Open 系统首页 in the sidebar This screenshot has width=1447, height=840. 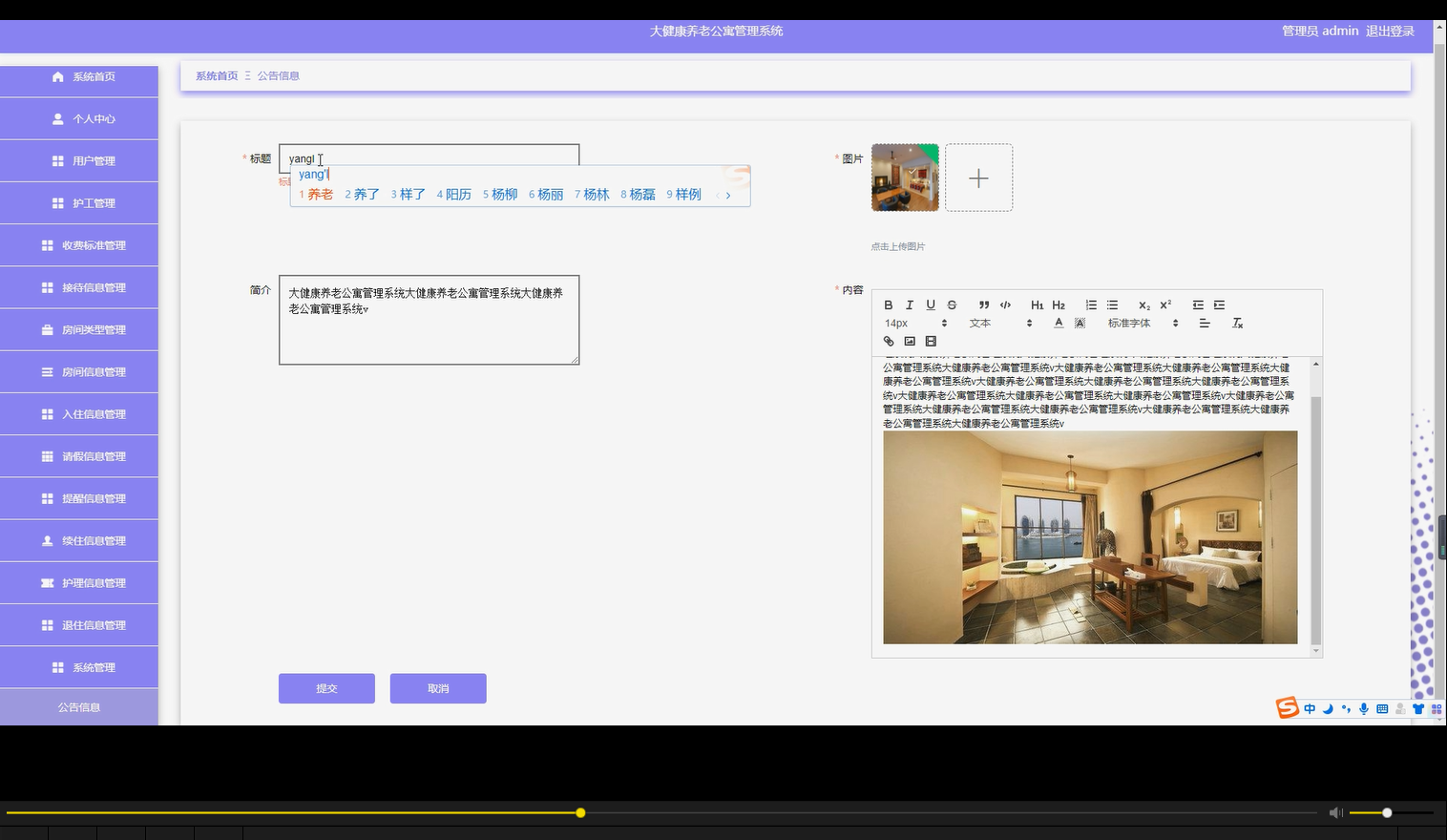79,76
